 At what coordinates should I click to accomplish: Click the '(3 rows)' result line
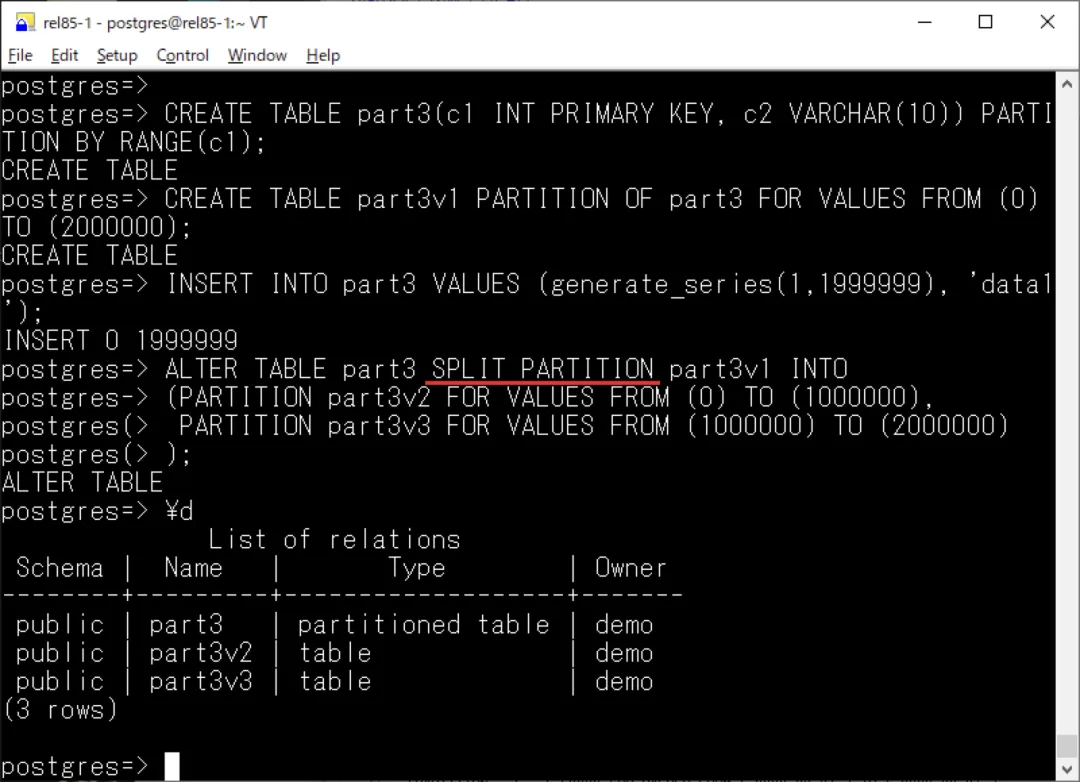pos(61,710)
